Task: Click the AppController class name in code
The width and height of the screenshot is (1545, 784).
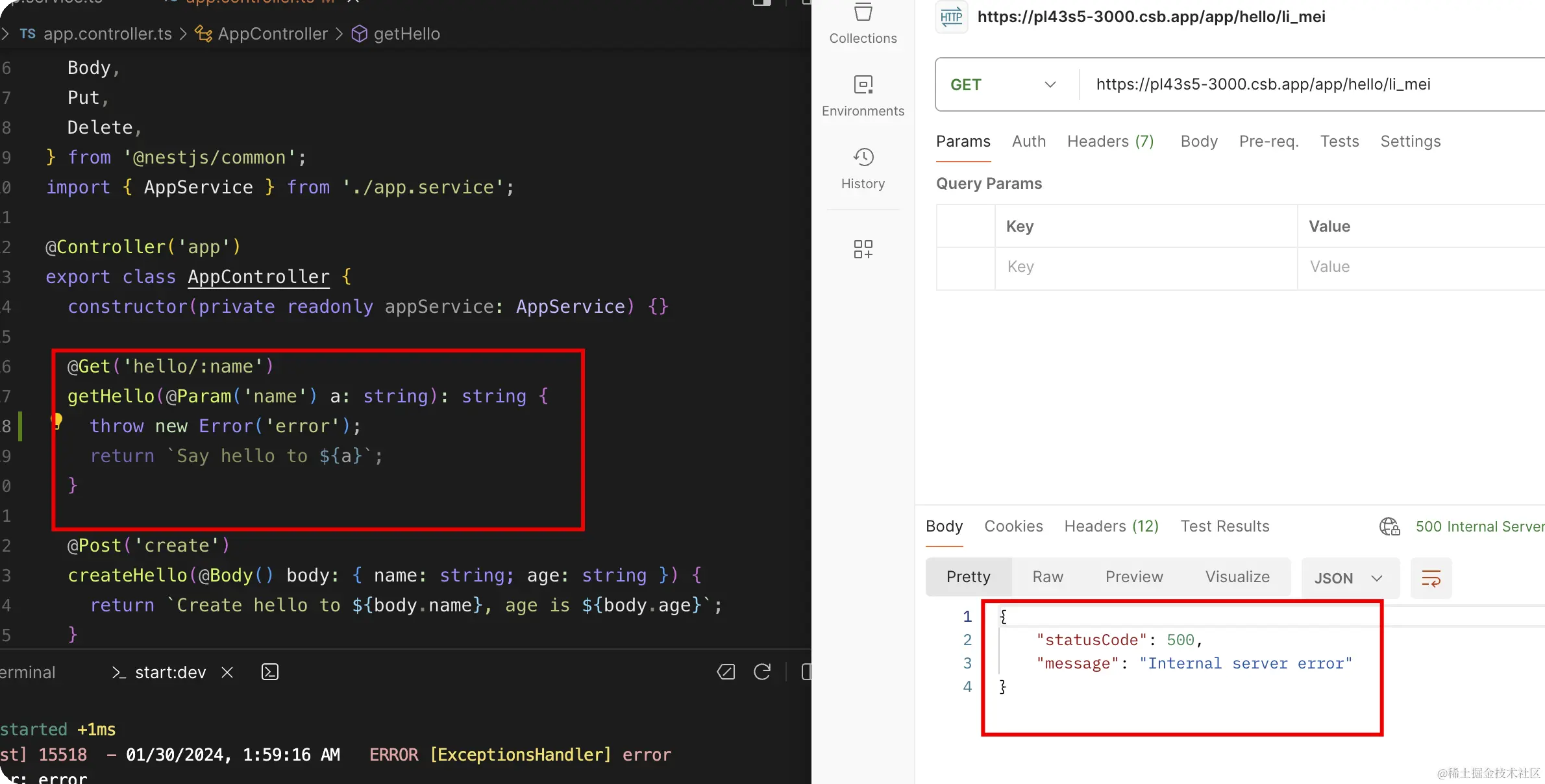Action: tap(258, 277)
